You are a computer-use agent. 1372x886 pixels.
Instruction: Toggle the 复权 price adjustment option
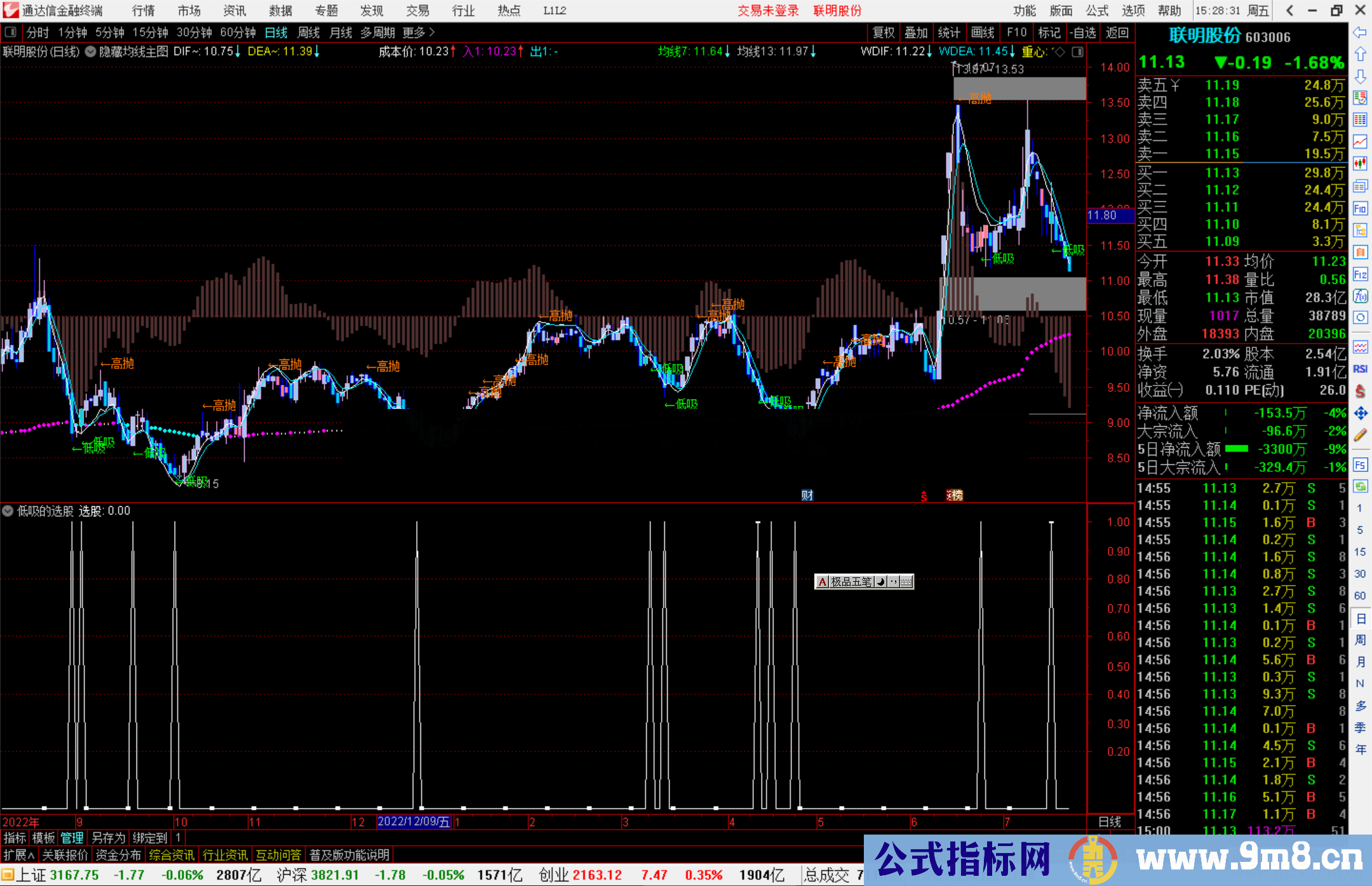tap(884, 32)
